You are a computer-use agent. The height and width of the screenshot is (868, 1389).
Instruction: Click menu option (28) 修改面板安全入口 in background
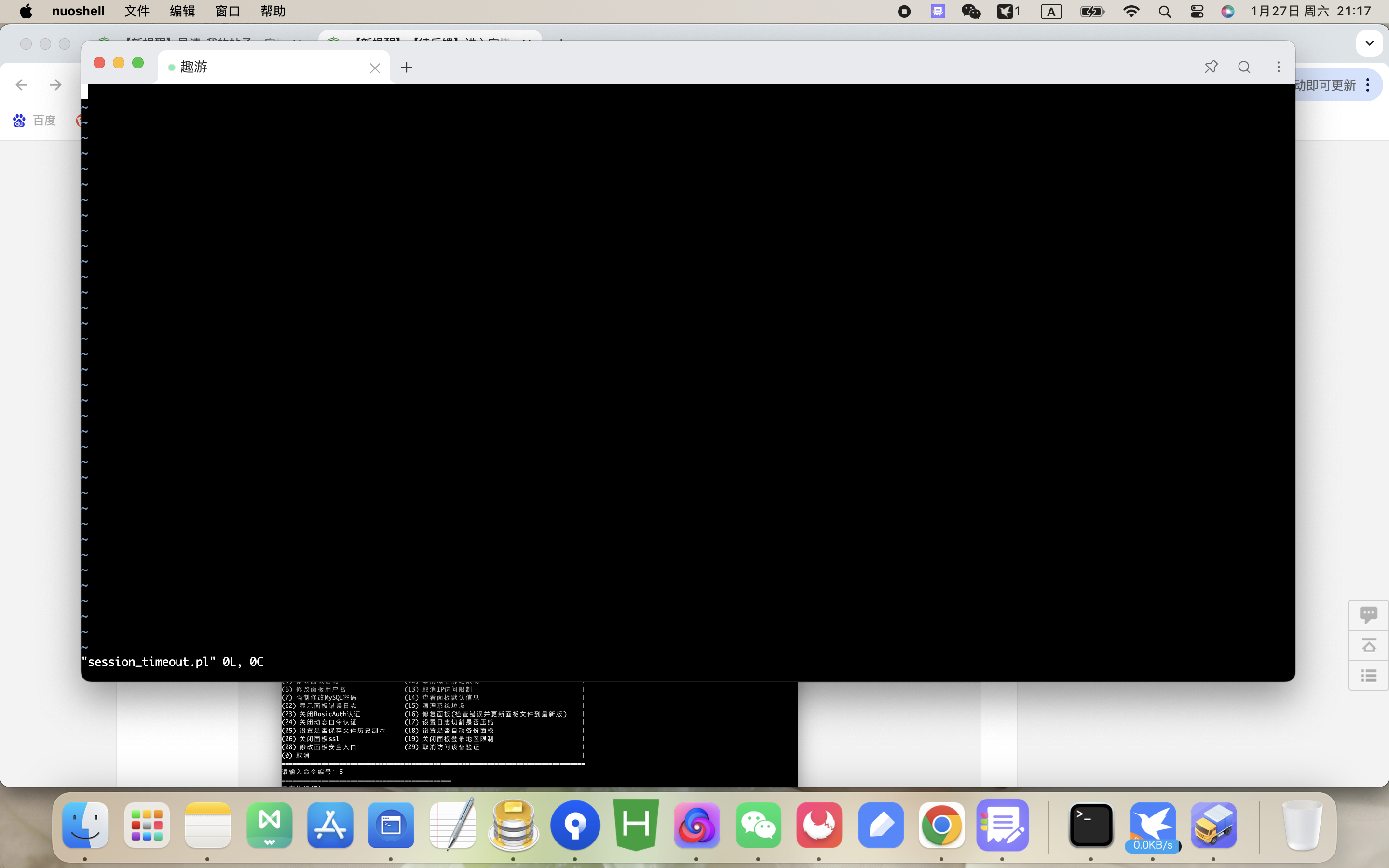tap(319, 747)
